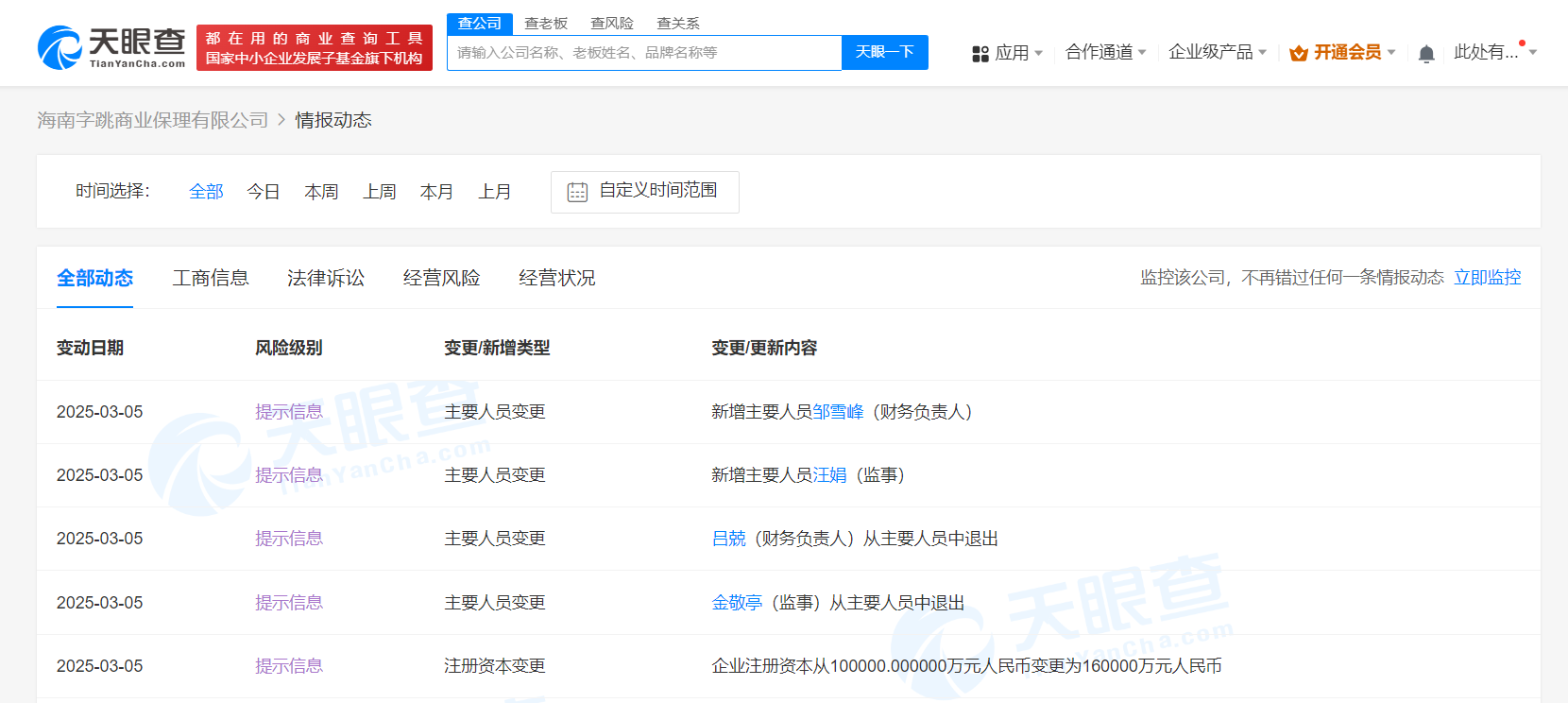Click the red promotional banner
Image resolution: width=1568 pixels, height=703 pixels.
(x=315, y=48)
